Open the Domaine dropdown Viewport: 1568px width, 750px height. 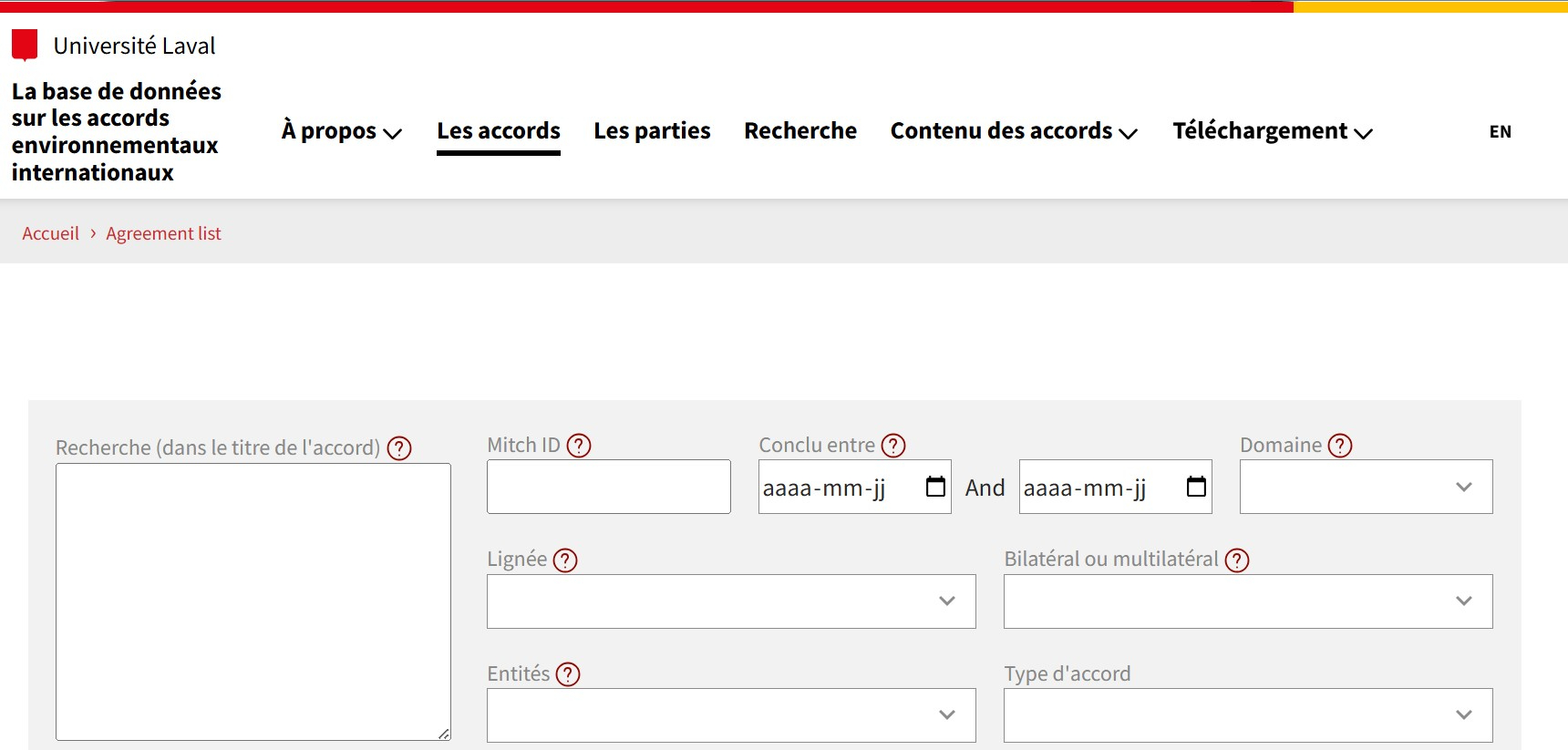tap(1366, 487)
